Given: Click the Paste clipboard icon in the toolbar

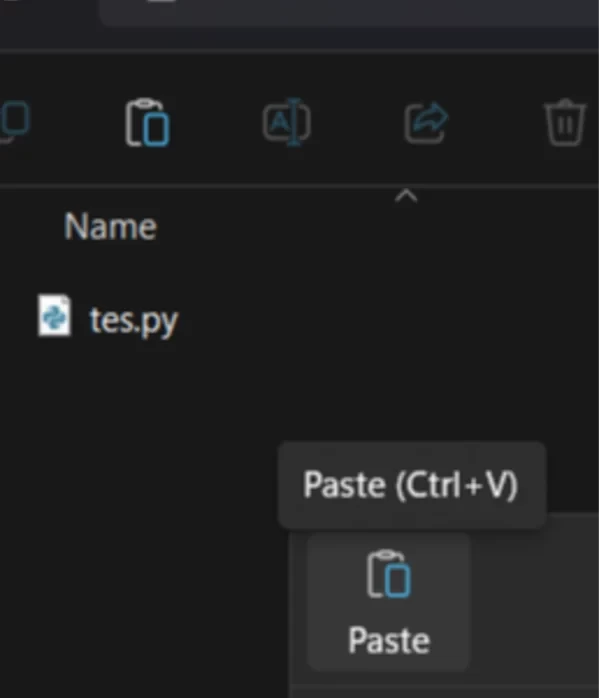Looking at the screenshot, I should click(x=147, y=123).
